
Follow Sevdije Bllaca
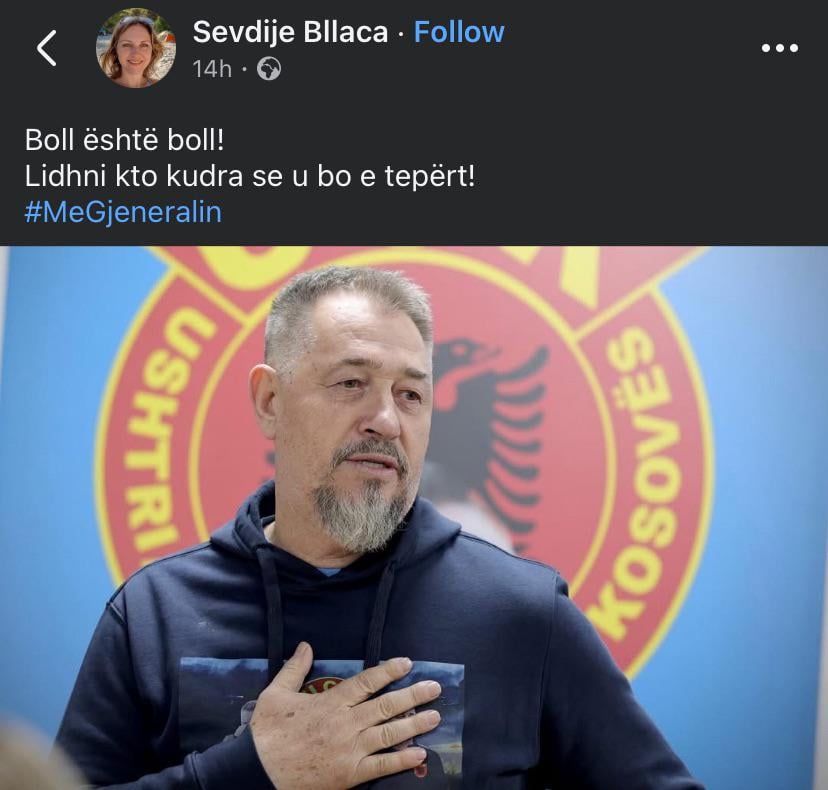coord(459,32)
